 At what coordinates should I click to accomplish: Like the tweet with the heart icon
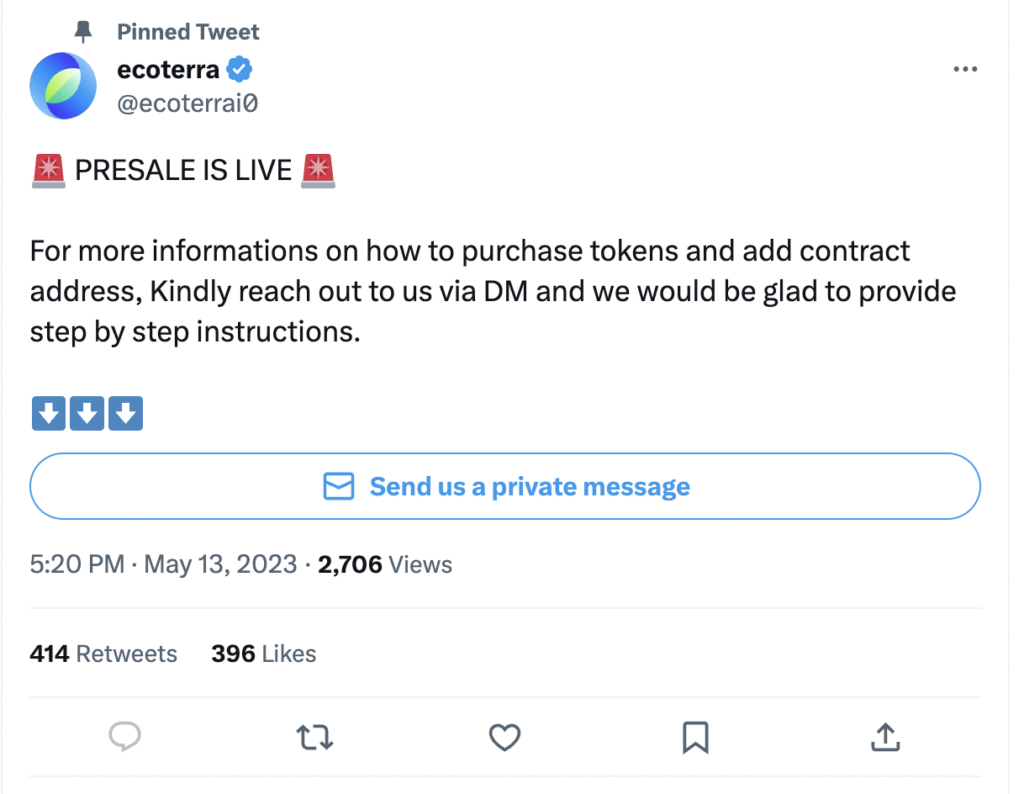[505, 738]
